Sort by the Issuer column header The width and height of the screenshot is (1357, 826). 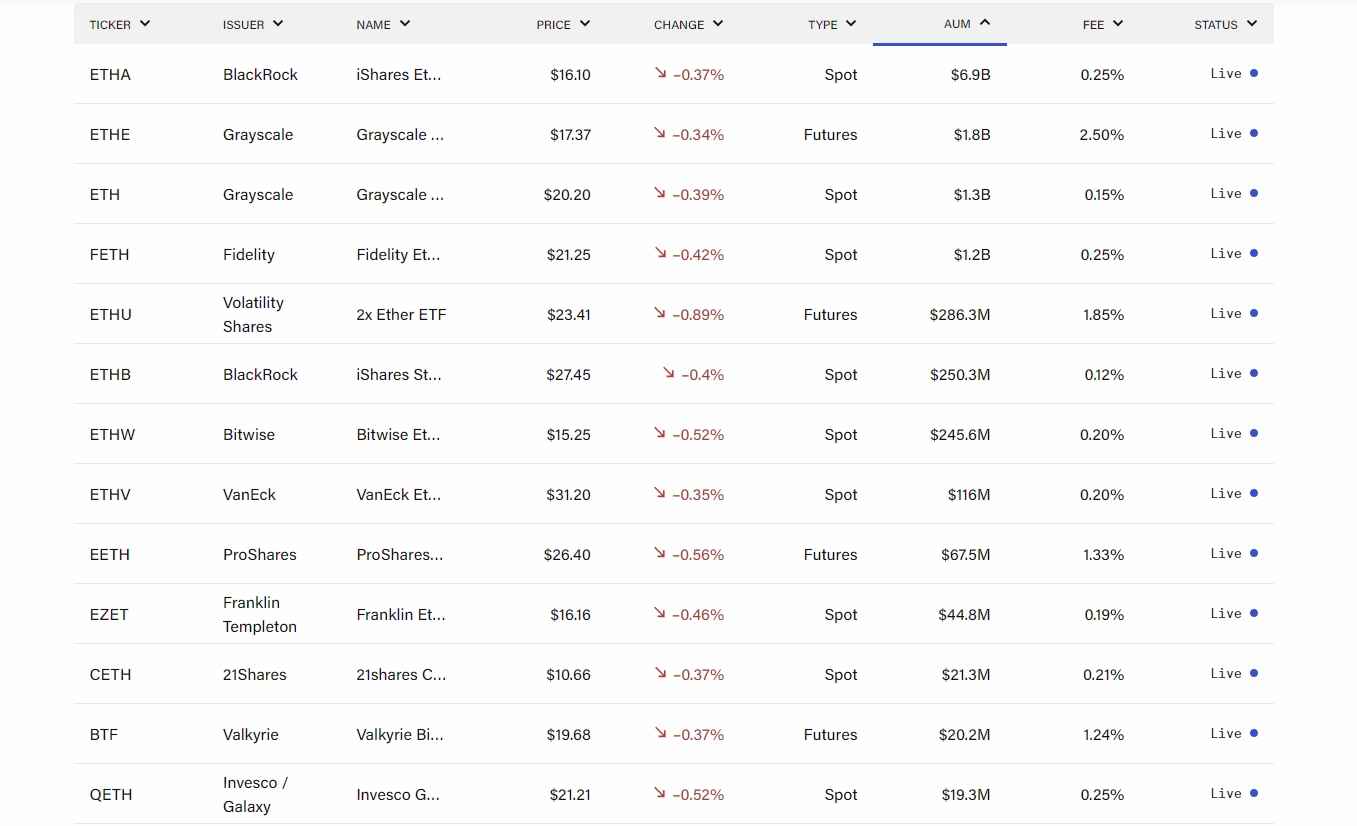click(252, 24)
